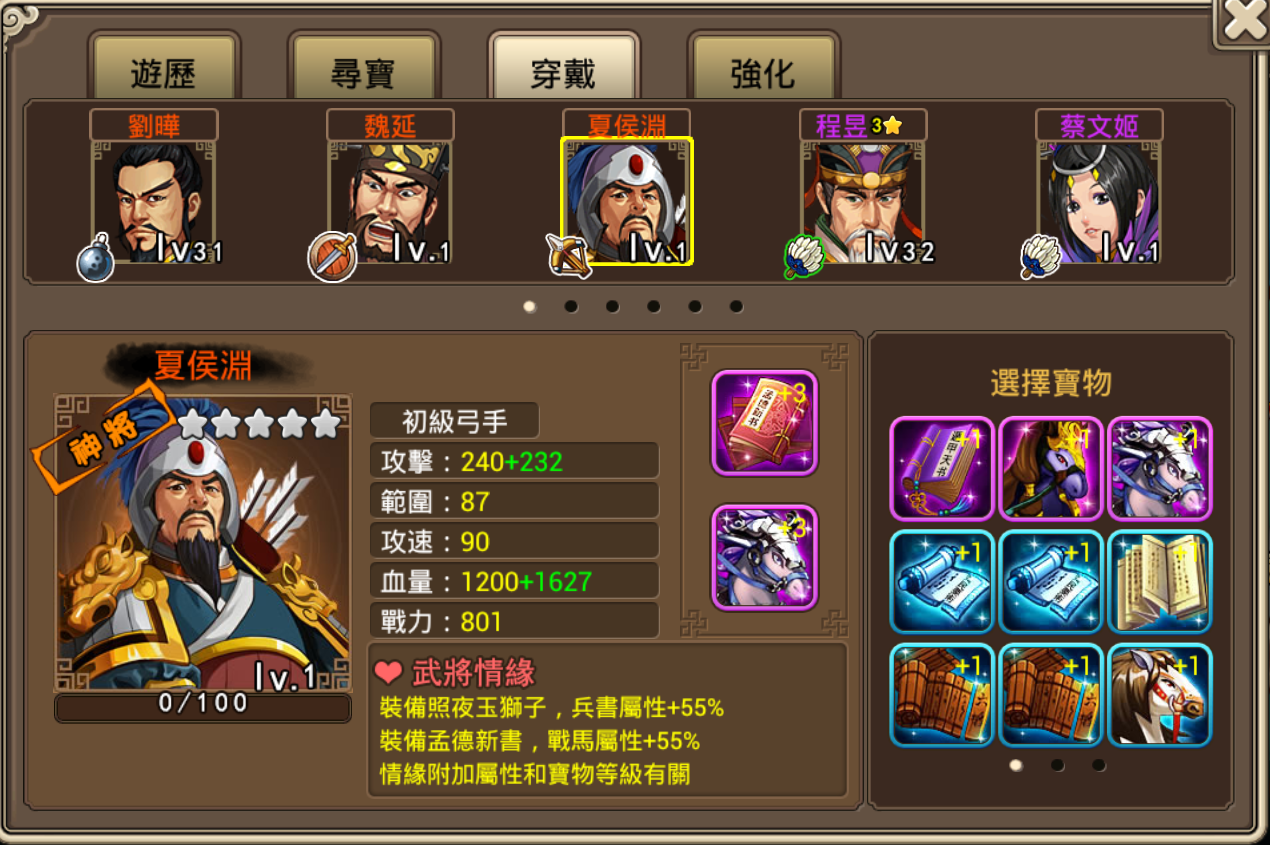Tap the equipped white horse +3 slot
Viewport: 1270px width, 845px height.
pos(765,557)
